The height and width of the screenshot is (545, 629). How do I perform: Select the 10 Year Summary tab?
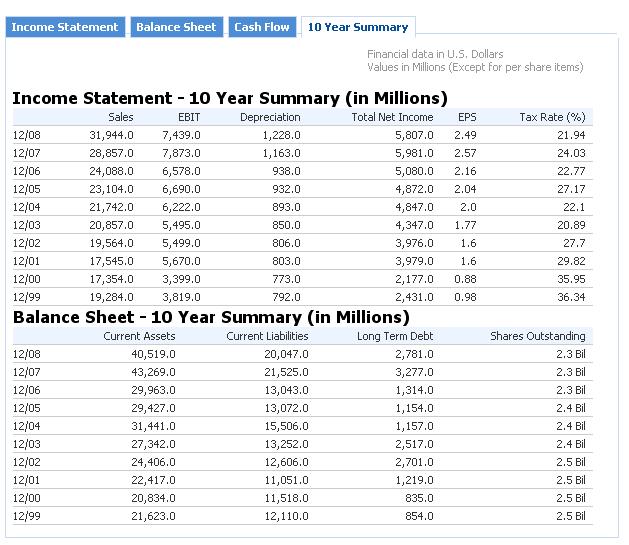point(358,27)
